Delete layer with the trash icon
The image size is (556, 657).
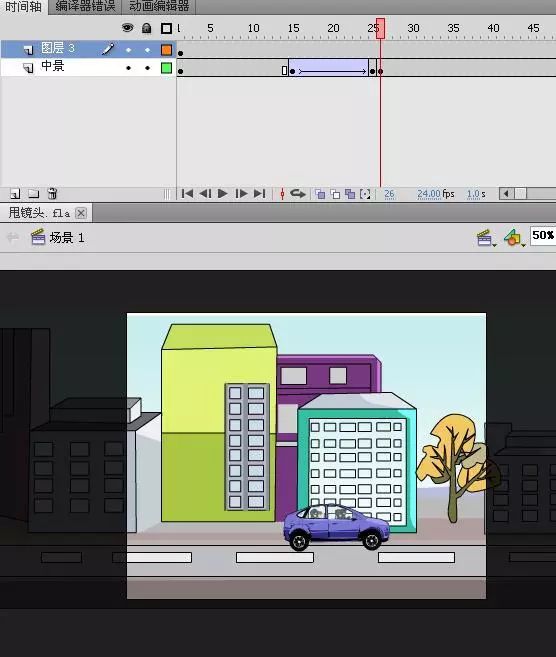point(52,193)
